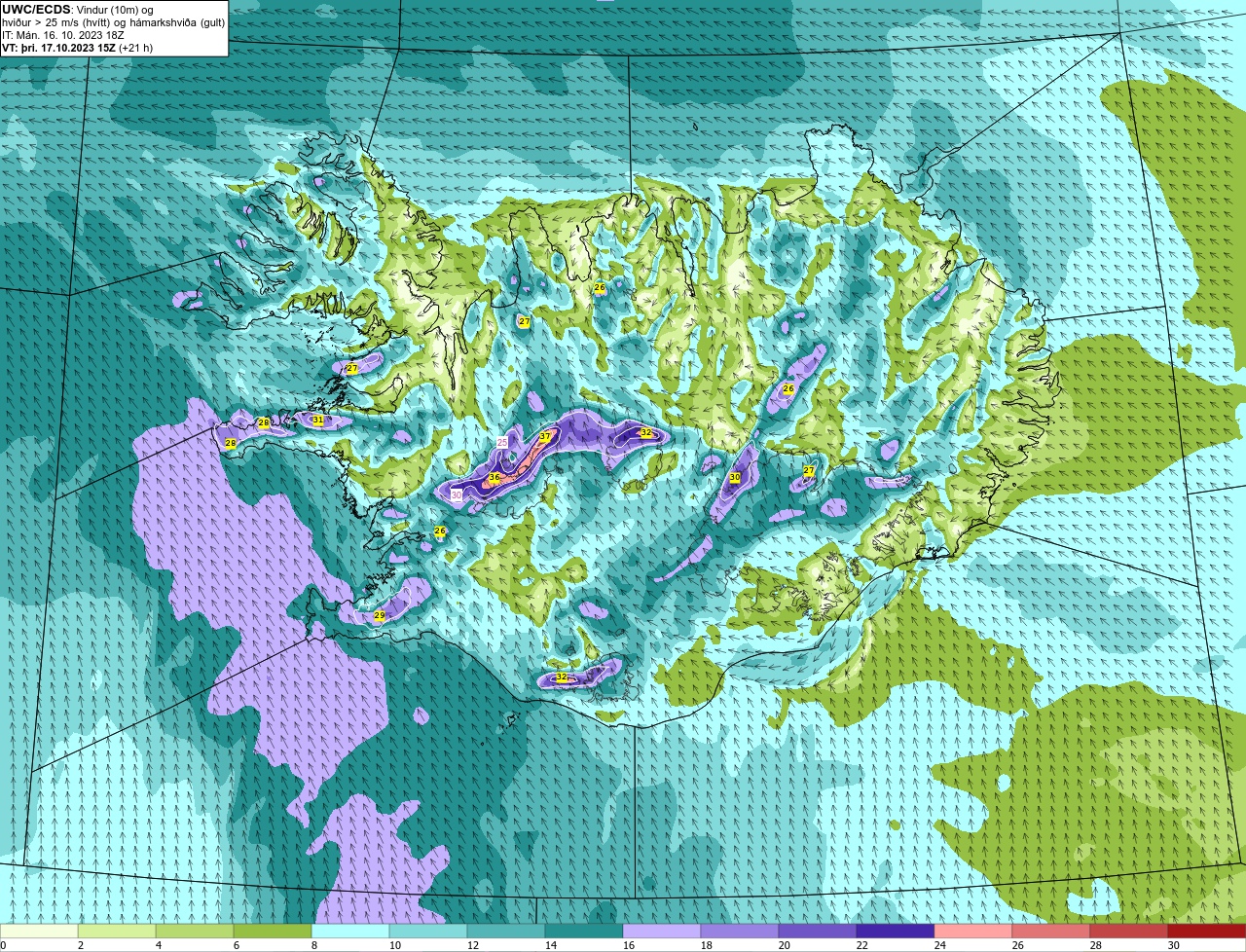Screen dimensions: 1246x952
Task: Click the dark indigo 22–24 m/s legend swatch
Action: click(896, 932)
